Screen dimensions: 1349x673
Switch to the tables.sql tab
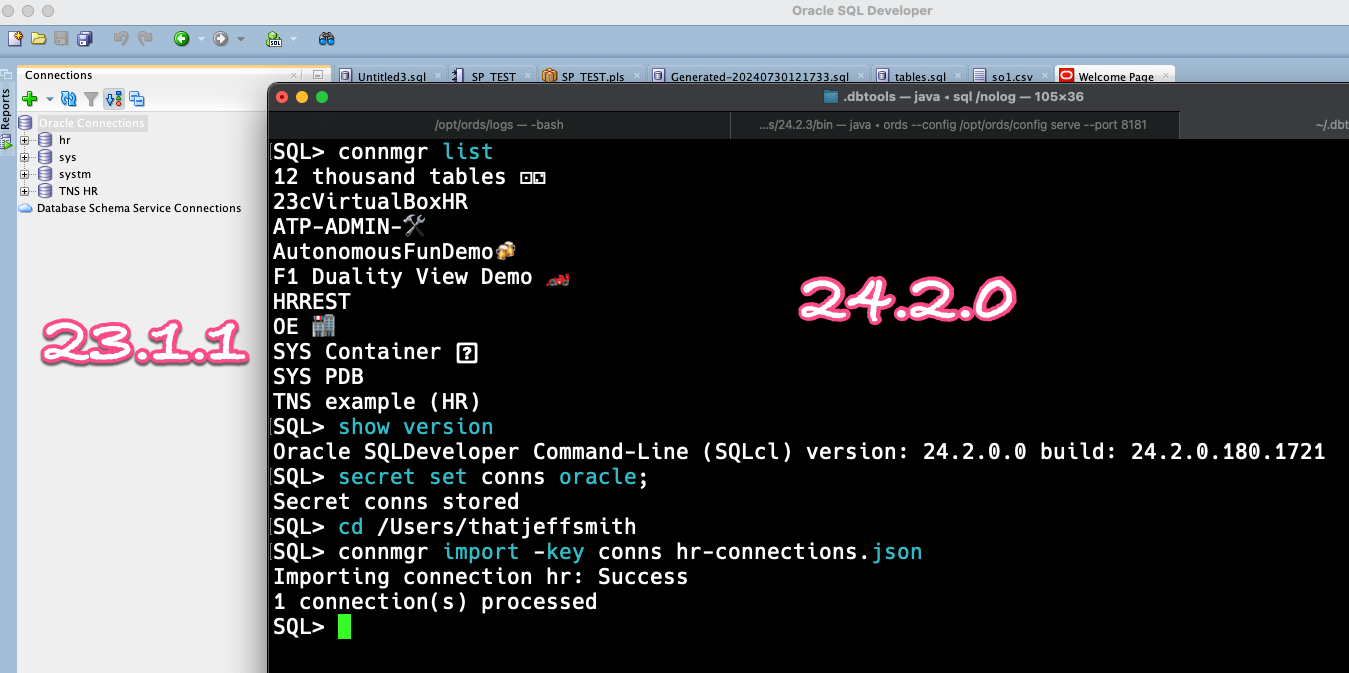[x=919, y=76]
